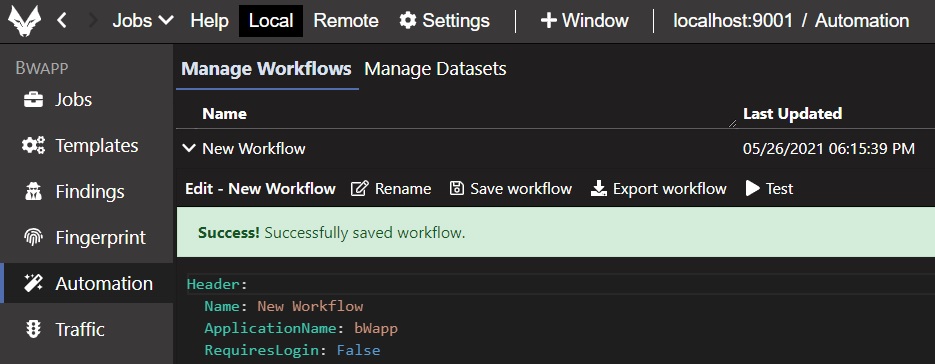This screenshot has height=364, width=935.
Task: Select the Manage Workflows tab
Action: tap(267, 69)
